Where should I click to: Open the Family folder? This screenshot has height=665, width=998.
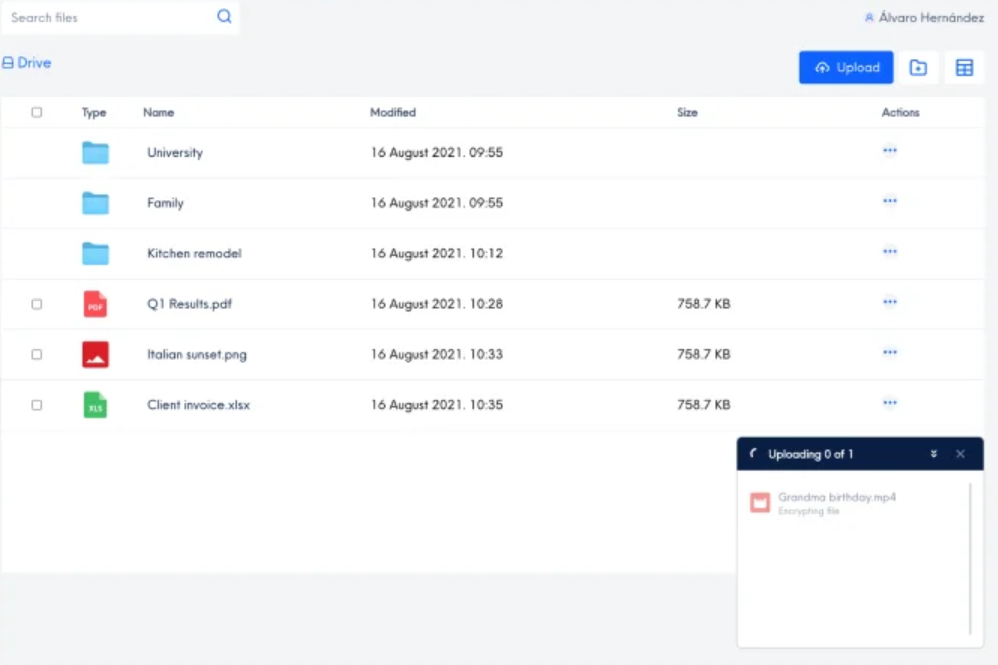[x=165, y=202]
